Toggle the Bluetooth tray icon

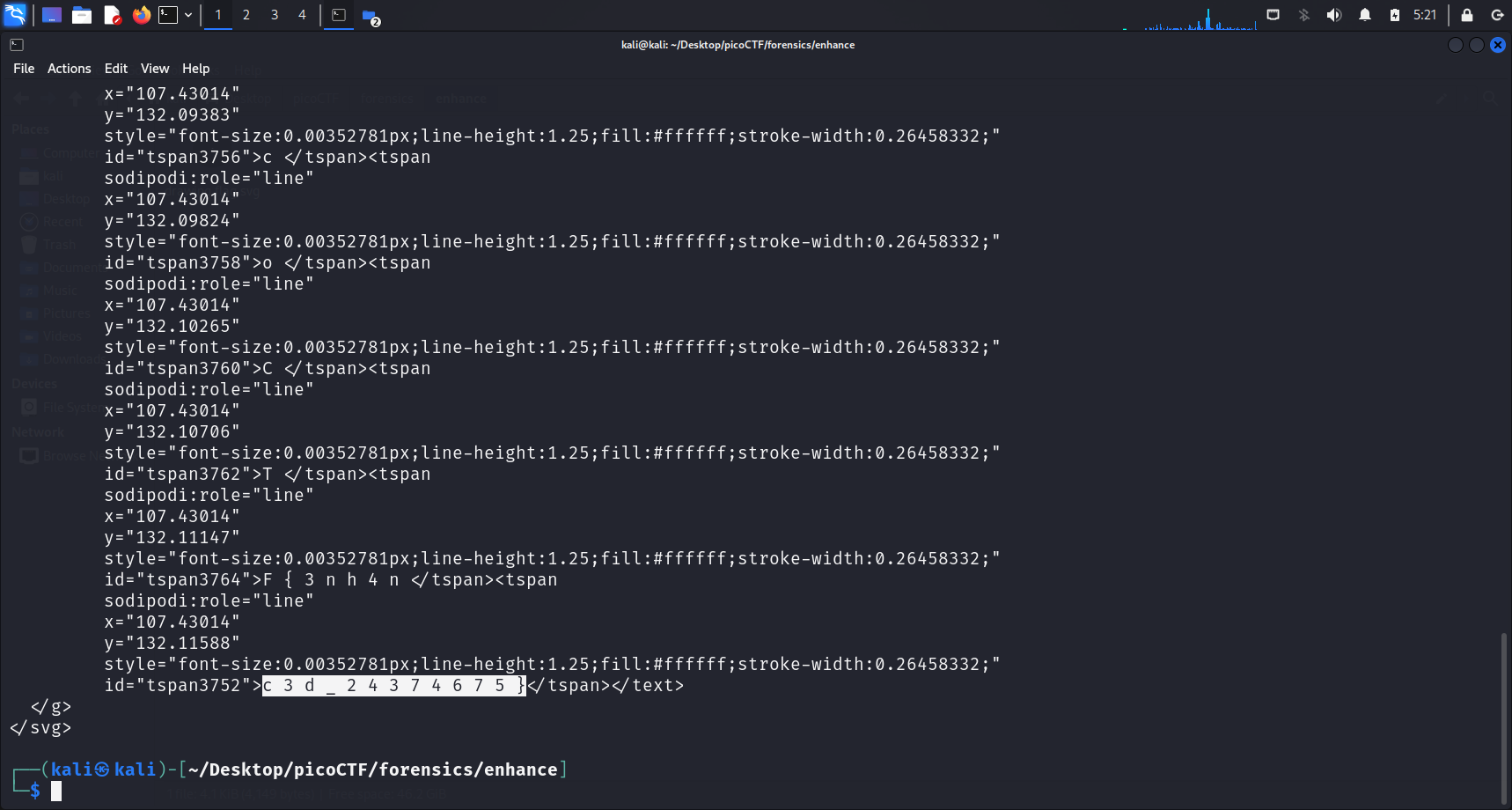(1304, 15)
